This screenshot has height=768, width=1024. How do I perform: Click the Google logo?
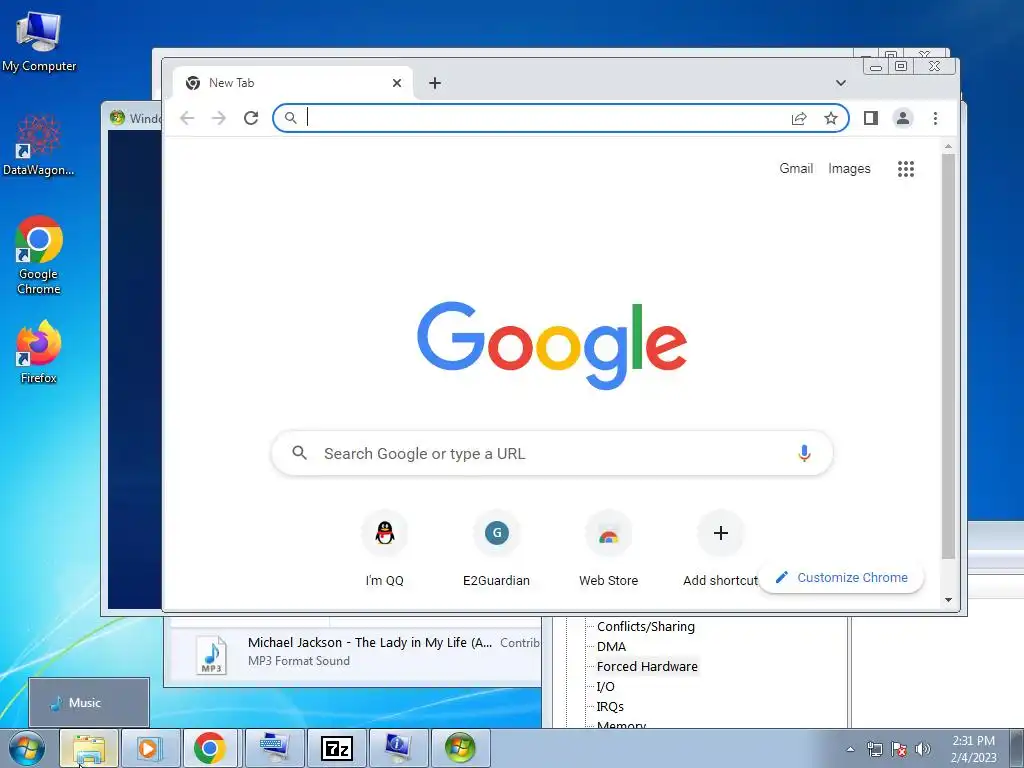[x=552, y=344]
